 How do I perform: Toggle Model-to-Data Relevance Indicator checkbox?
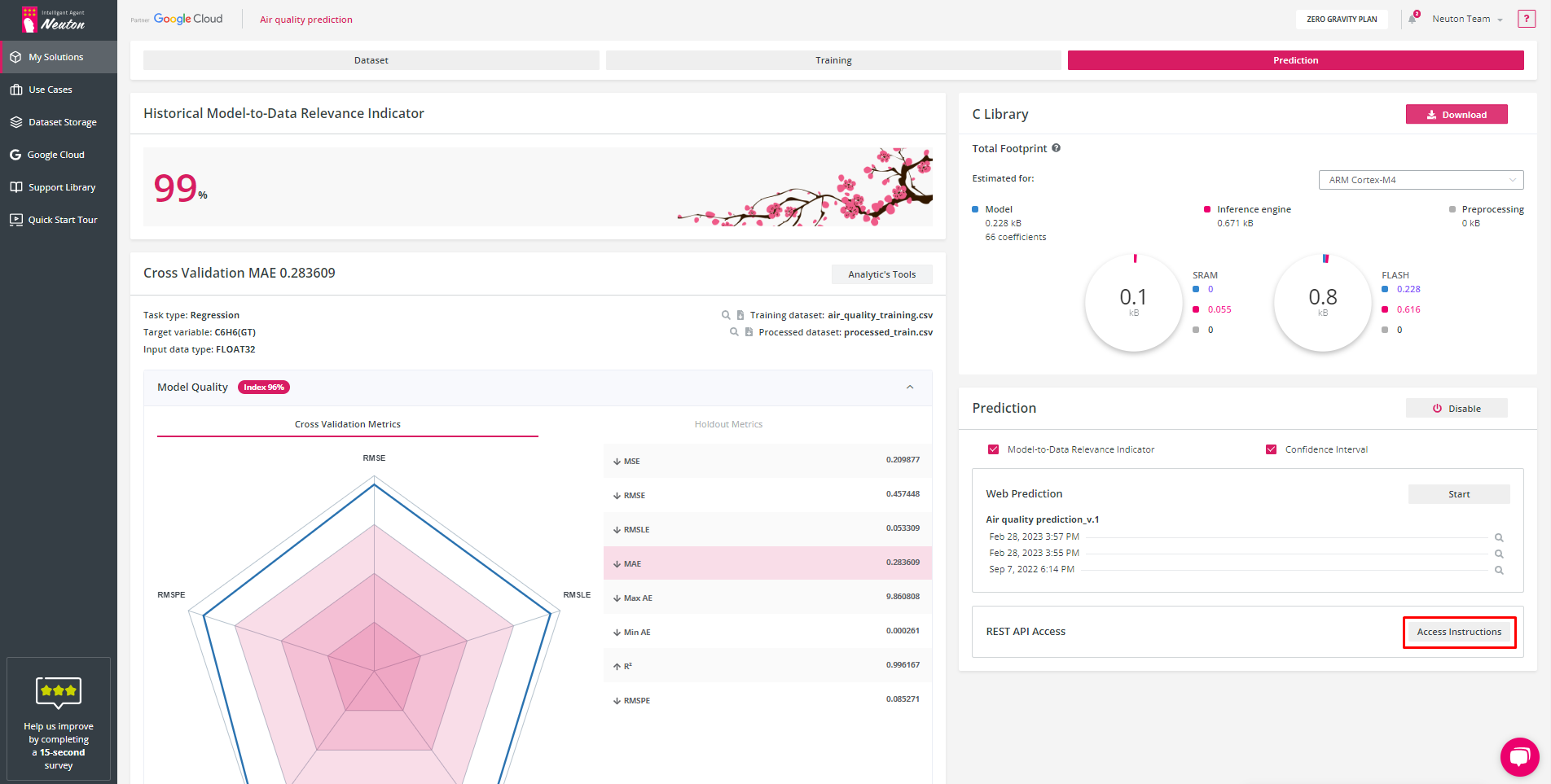pos(993,449)
